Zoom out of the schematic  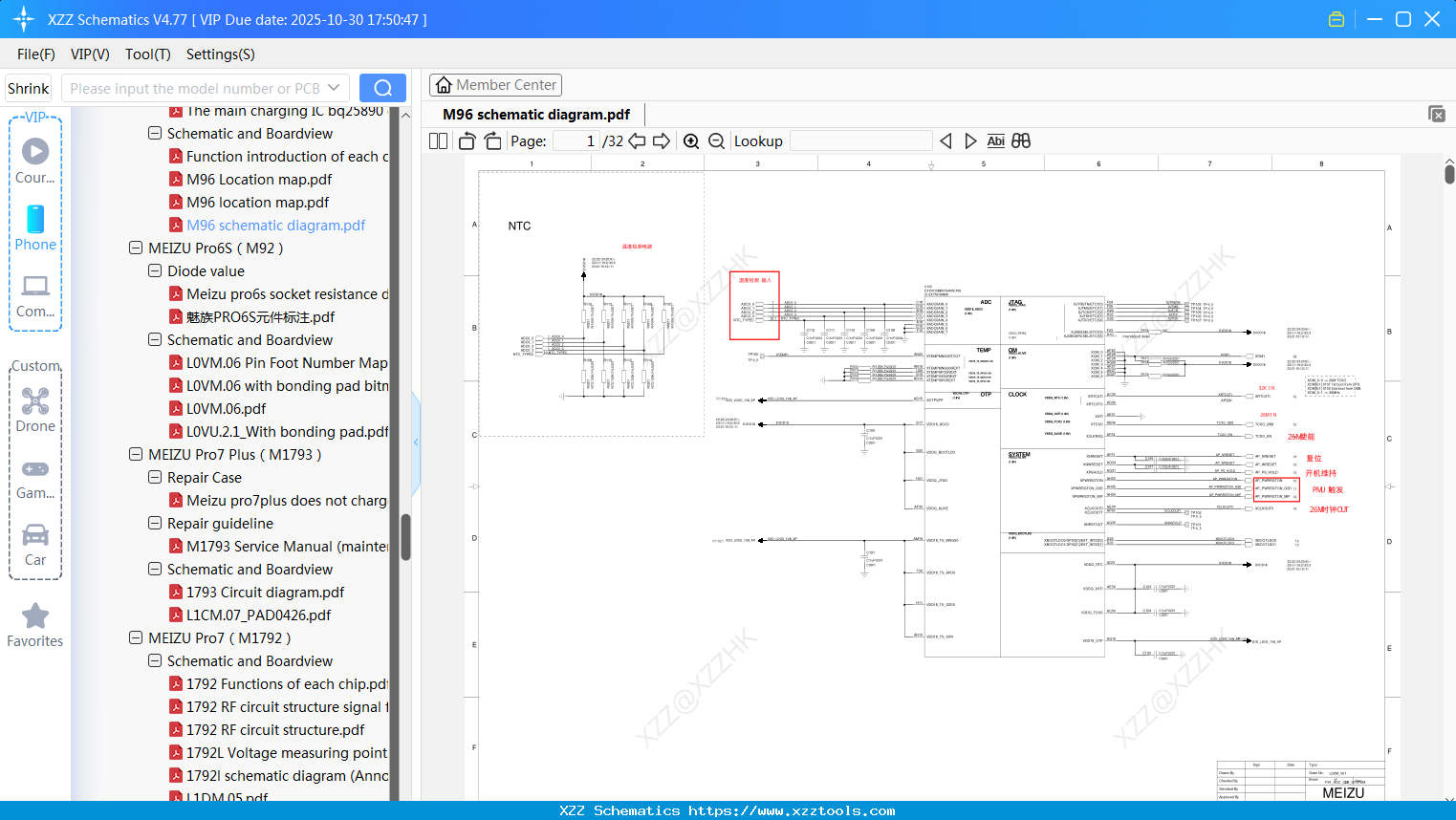715,140
